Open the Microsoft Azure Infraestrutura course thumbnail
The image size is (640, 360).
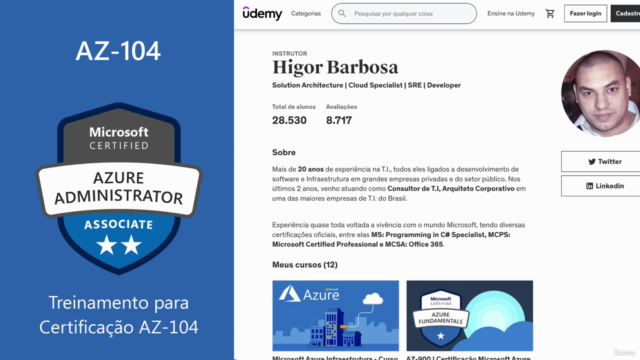click(336, 316)
